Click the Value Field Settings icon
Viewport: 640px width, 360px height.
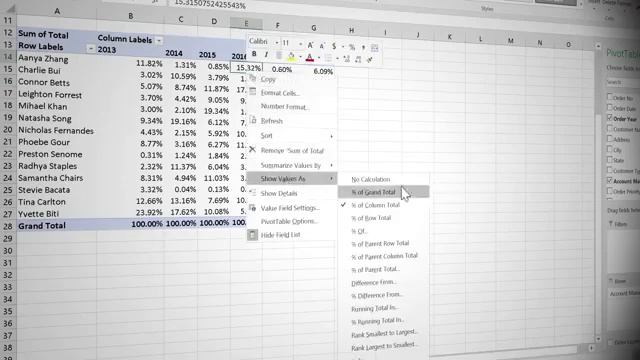(x=253, y=208)
